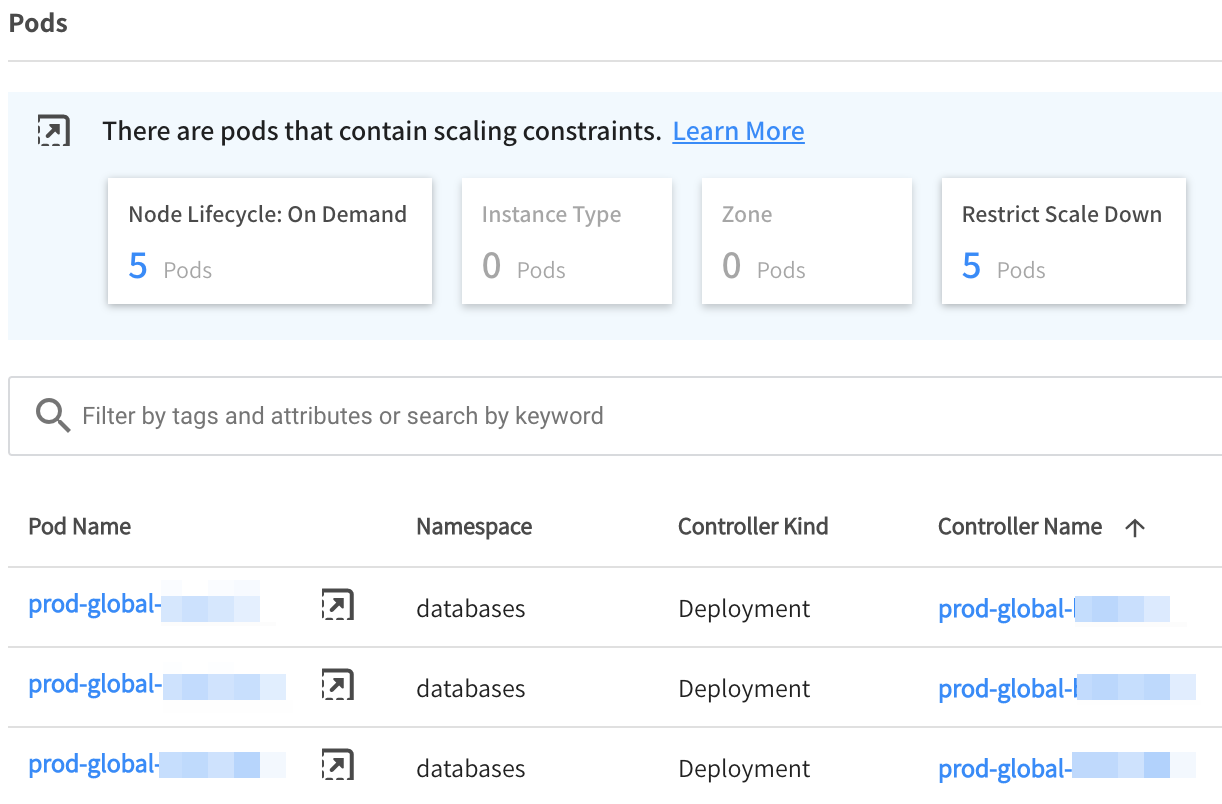Select the Instance Type constraint card

click(x=566, y=241)
